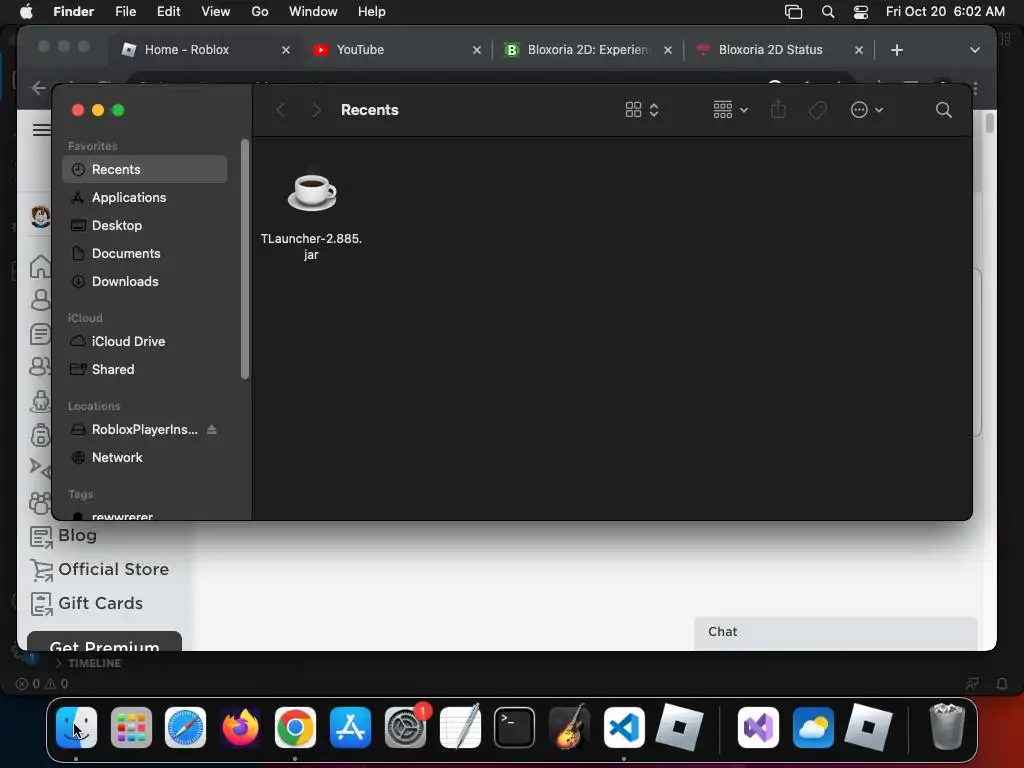Launch Google Chrome from the Dock

point(295,727)
